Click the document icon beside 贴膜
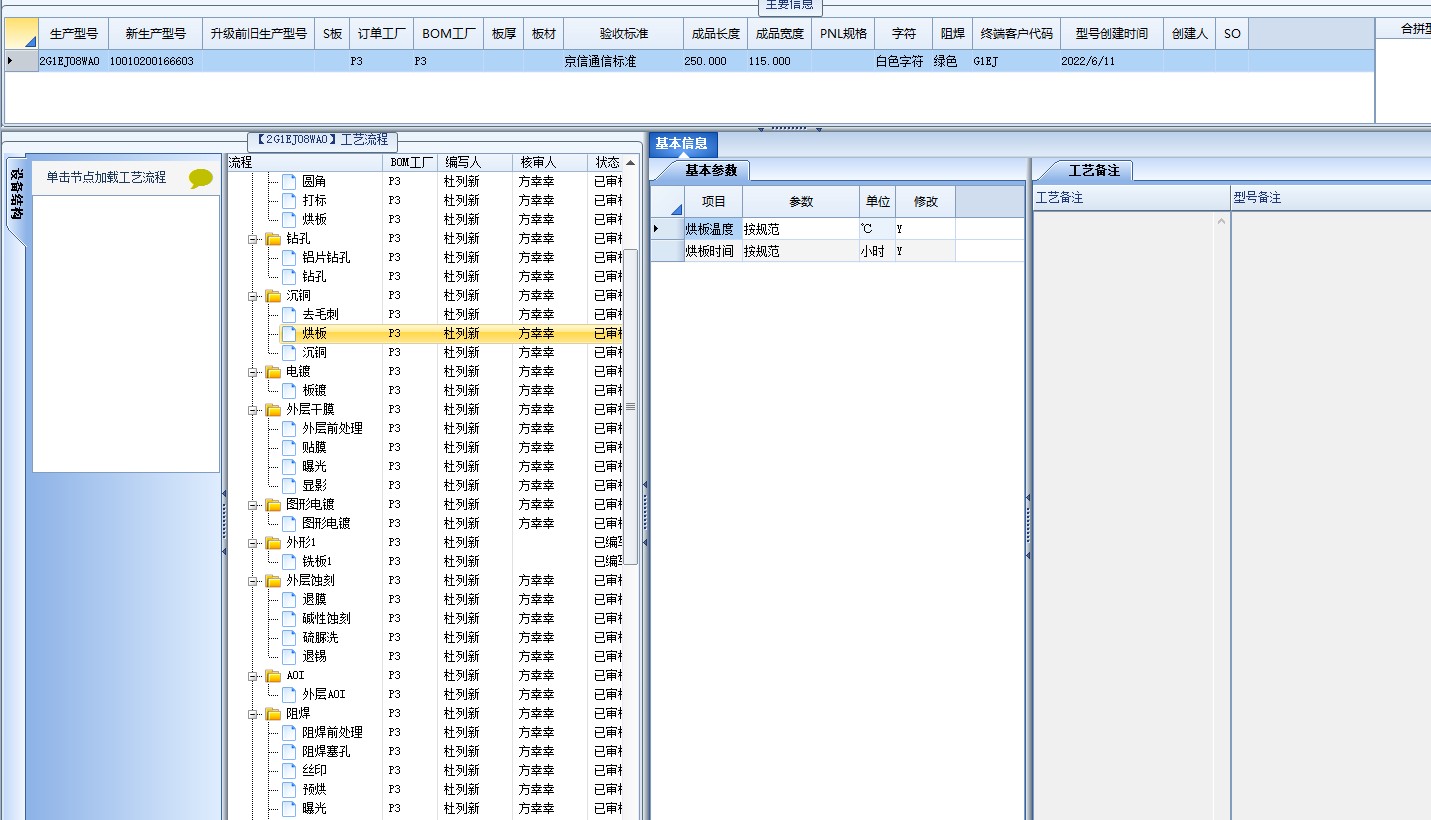Screen dimensions: 1431x820 point(289,448)
